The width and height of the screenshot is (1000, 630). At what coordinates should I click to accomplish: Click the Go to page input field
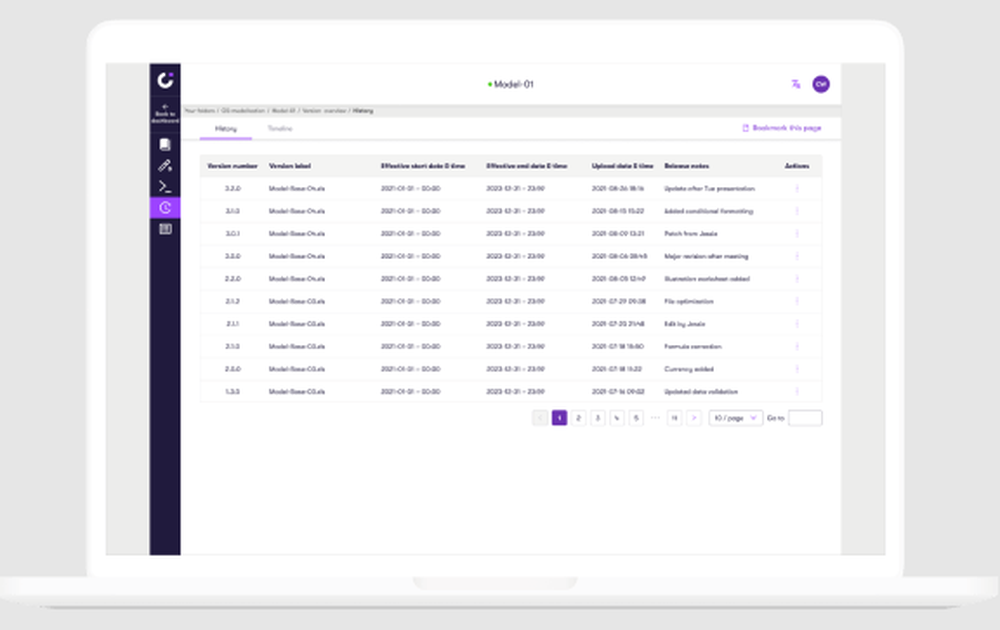805,418
